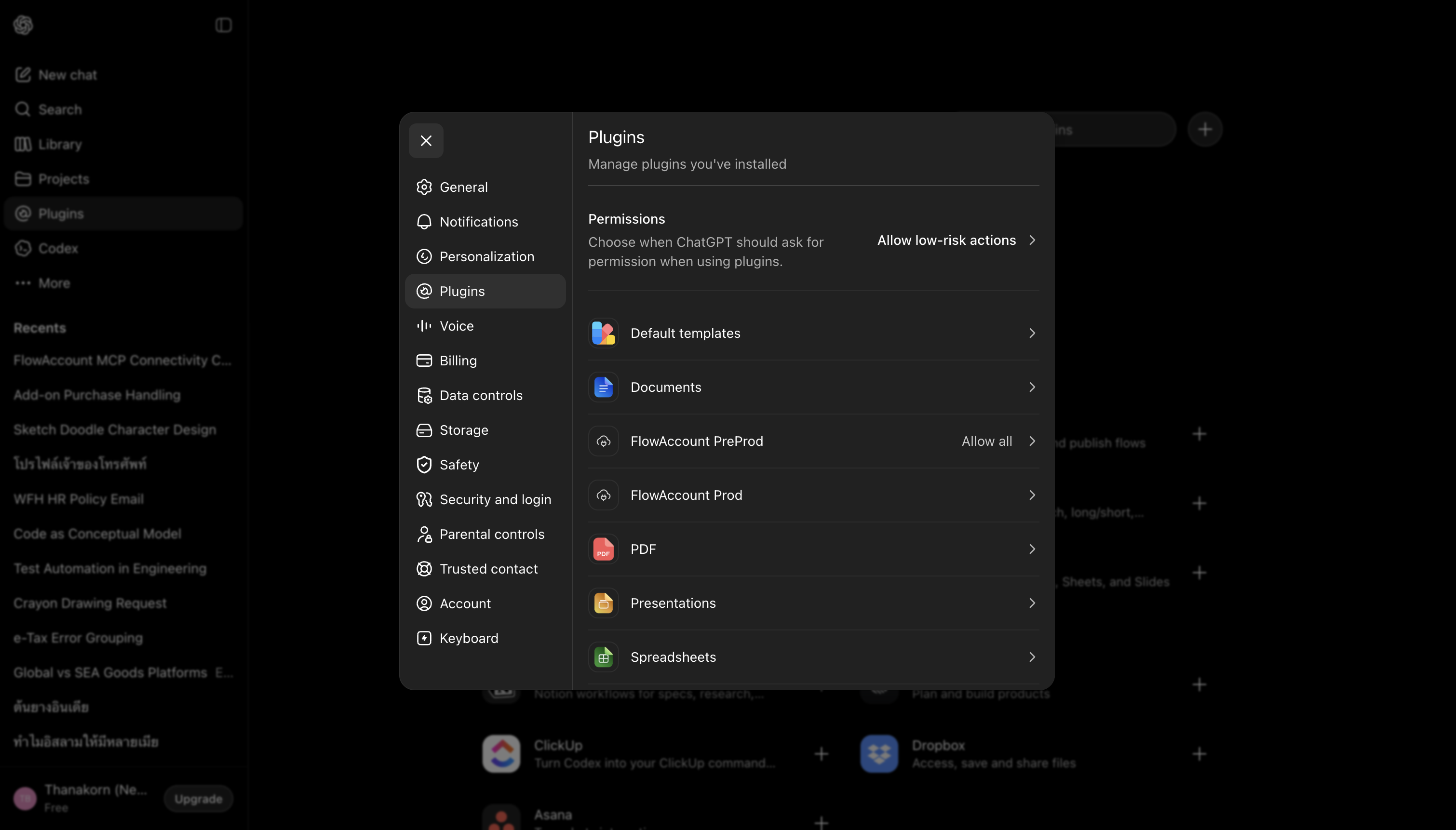Click the ClickUp app icon
Image resolution: width=1456 pixels, height=830 pixels.
[502, 754]
